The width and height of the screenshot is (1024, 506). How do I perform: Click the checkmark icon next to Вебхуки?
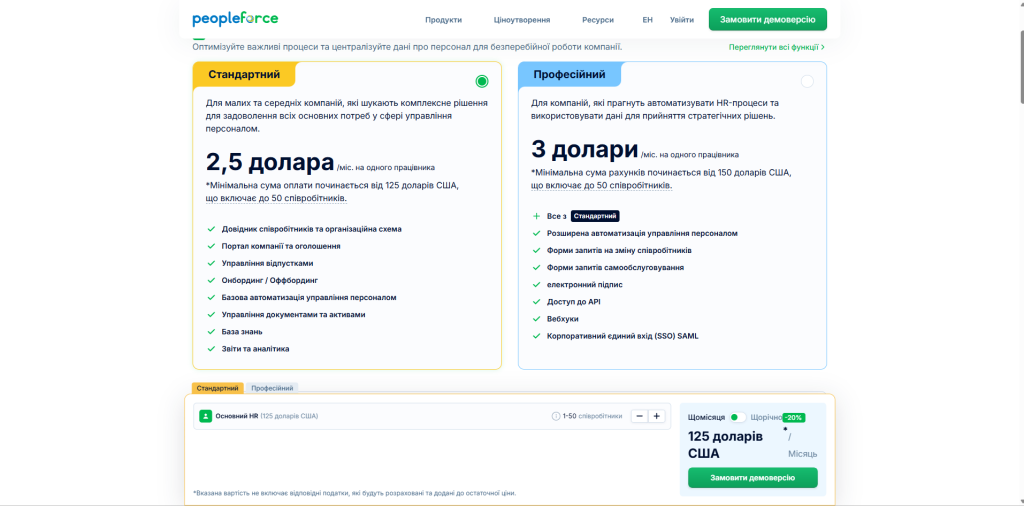click(536, 318)
